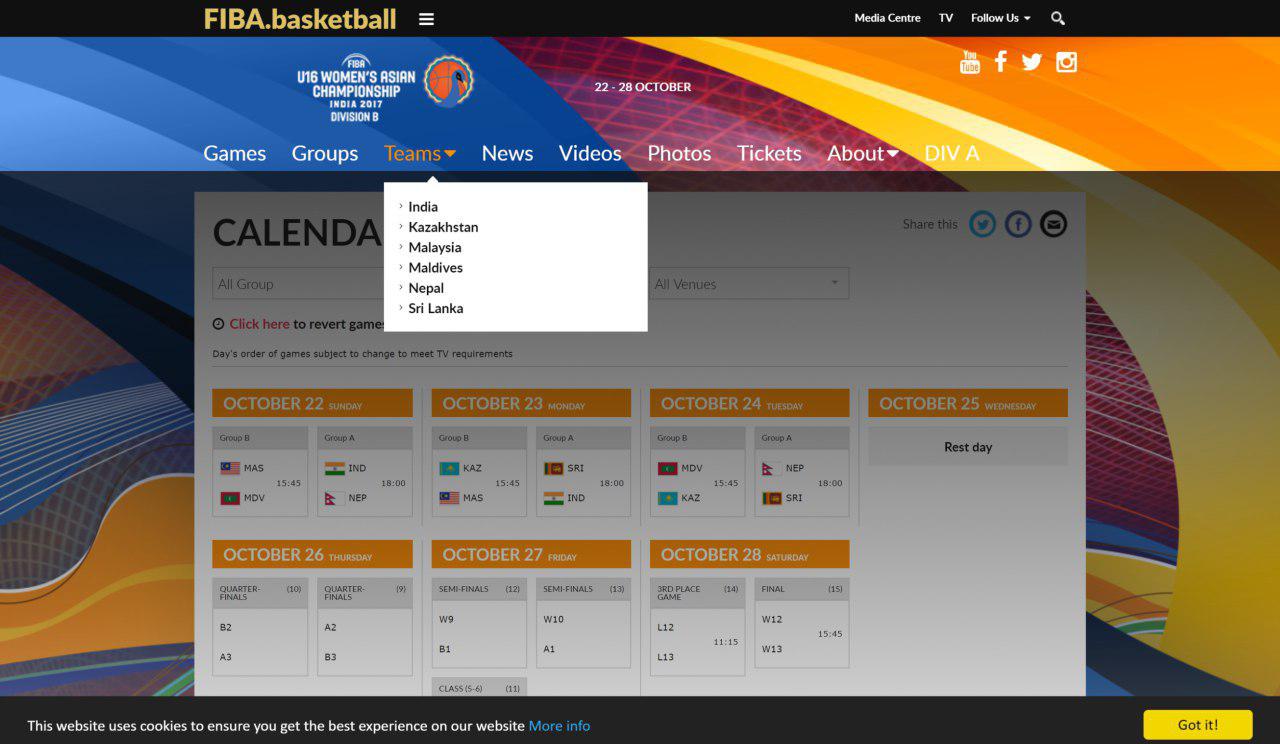This screenshot has height=744, width=1280.
Task: Share this page via Twitter circle icon
Action: [983, 224]
